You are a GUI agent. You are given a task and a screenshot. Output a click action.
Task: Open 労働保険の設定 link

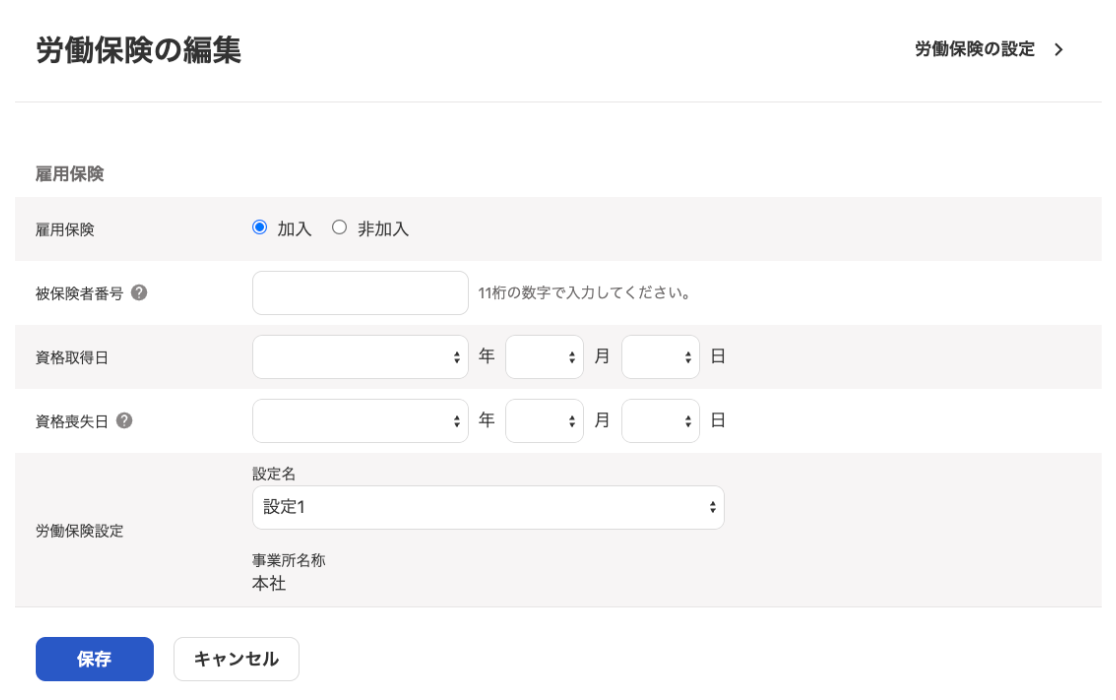click(974, 49)
